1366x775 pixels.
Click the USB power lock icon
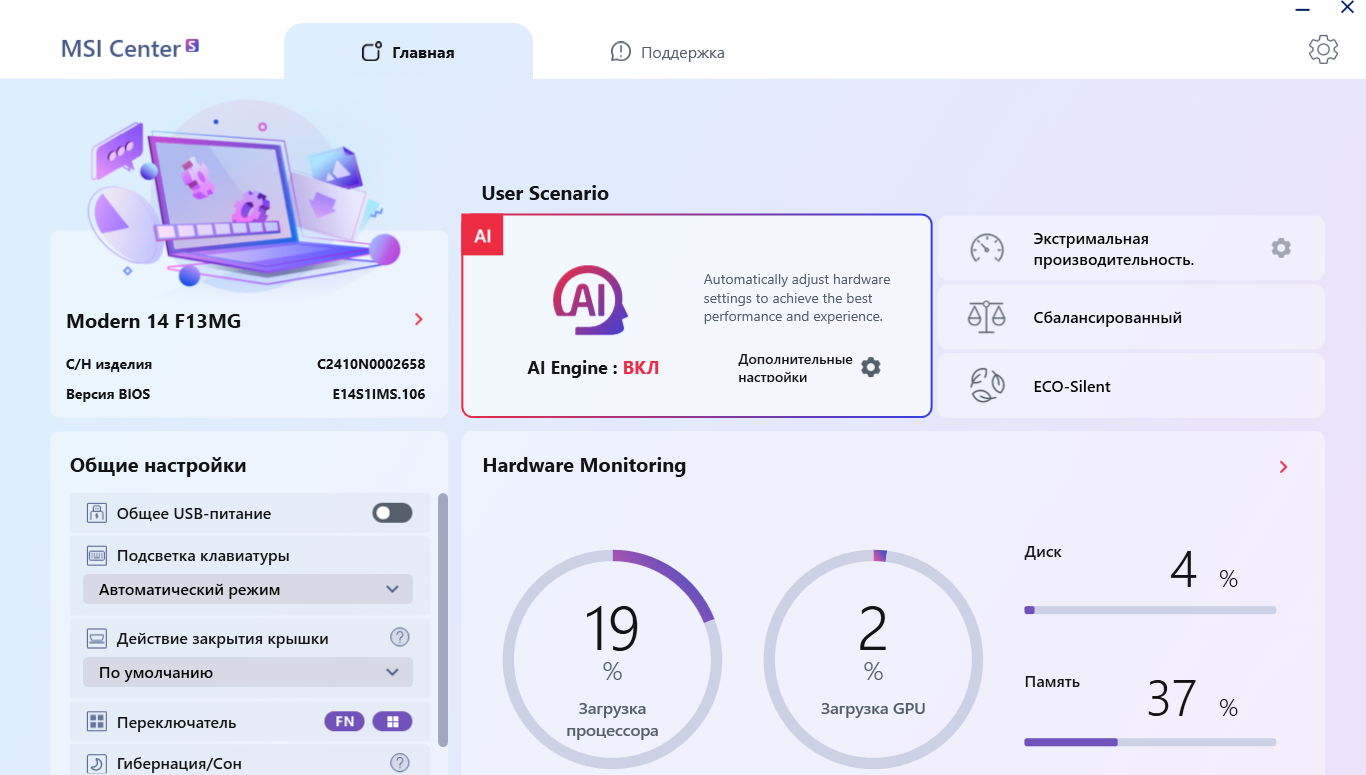pyautogui.click(x=97, y=513)
